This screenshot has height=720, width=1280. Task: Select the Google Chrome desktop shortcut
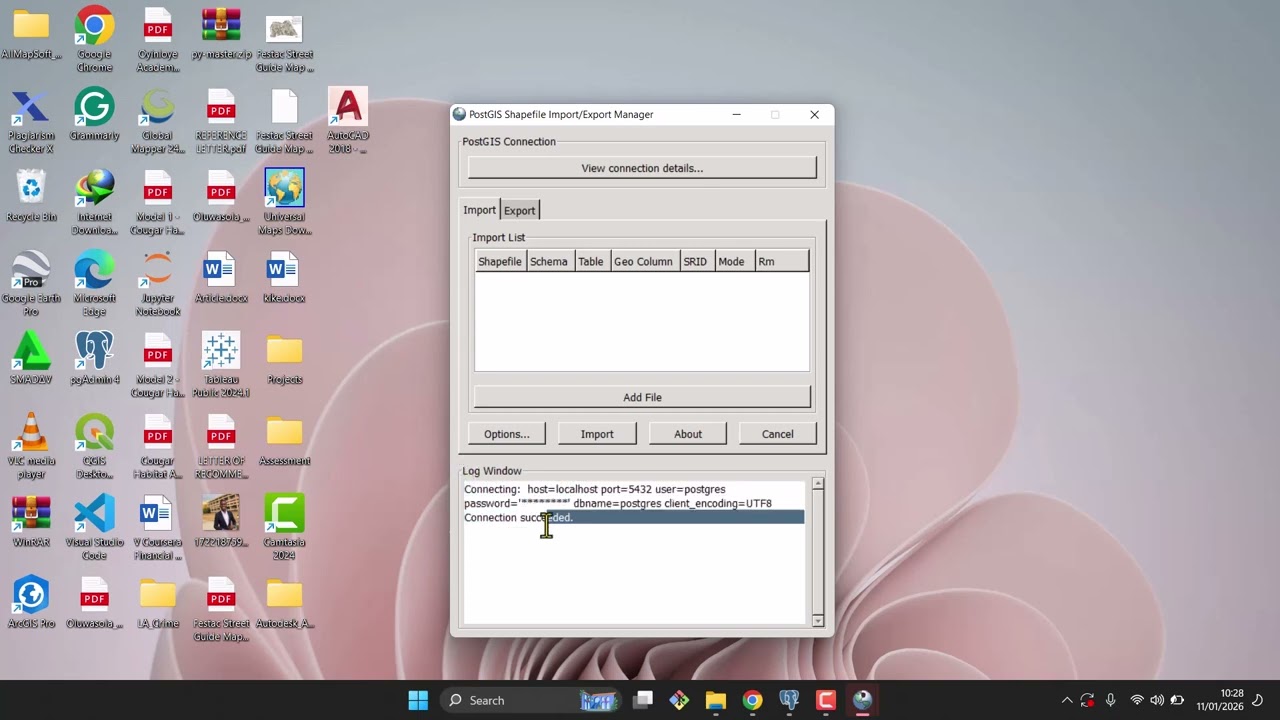94,40
